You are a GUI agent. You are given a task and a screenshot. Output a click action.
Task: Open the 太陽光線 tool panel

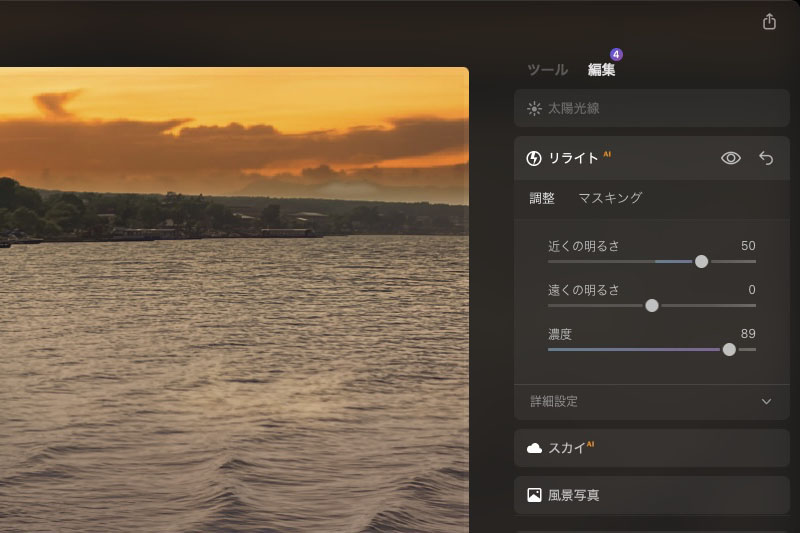652,108
